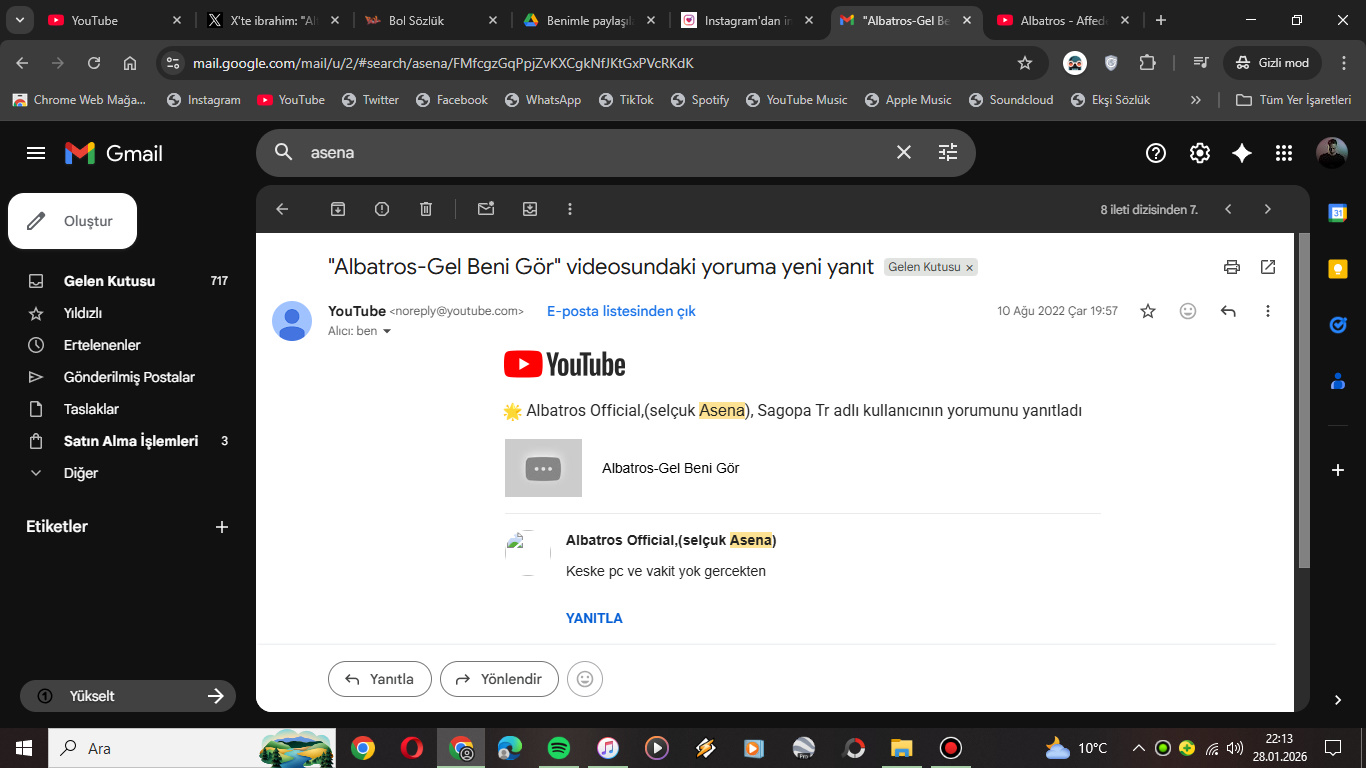1366x768 pixels.
Task: Archive this email conversation
Action: click(338, 209)
